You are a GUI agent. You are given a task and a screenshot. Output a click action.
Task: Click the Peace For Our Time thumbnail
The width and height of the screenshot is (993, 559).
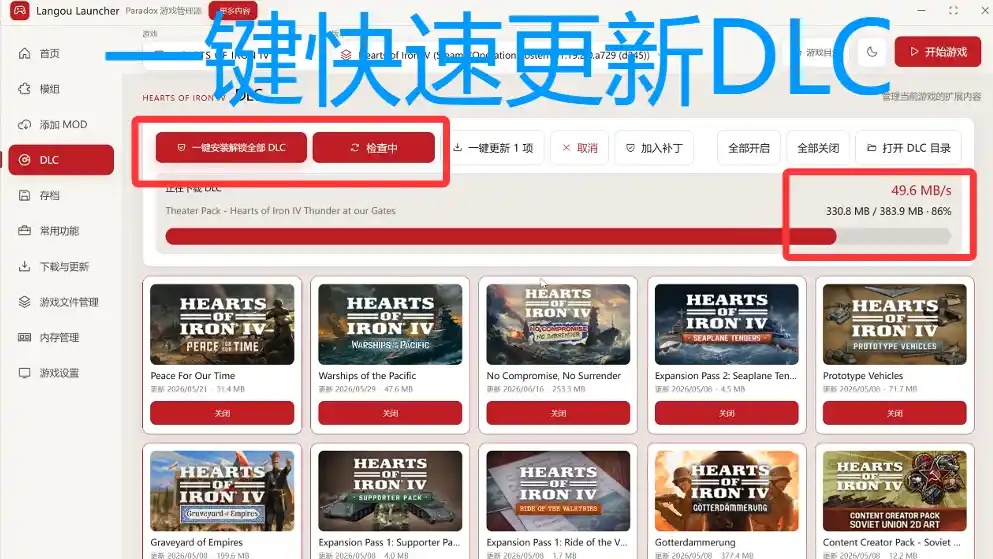[222, 324]
